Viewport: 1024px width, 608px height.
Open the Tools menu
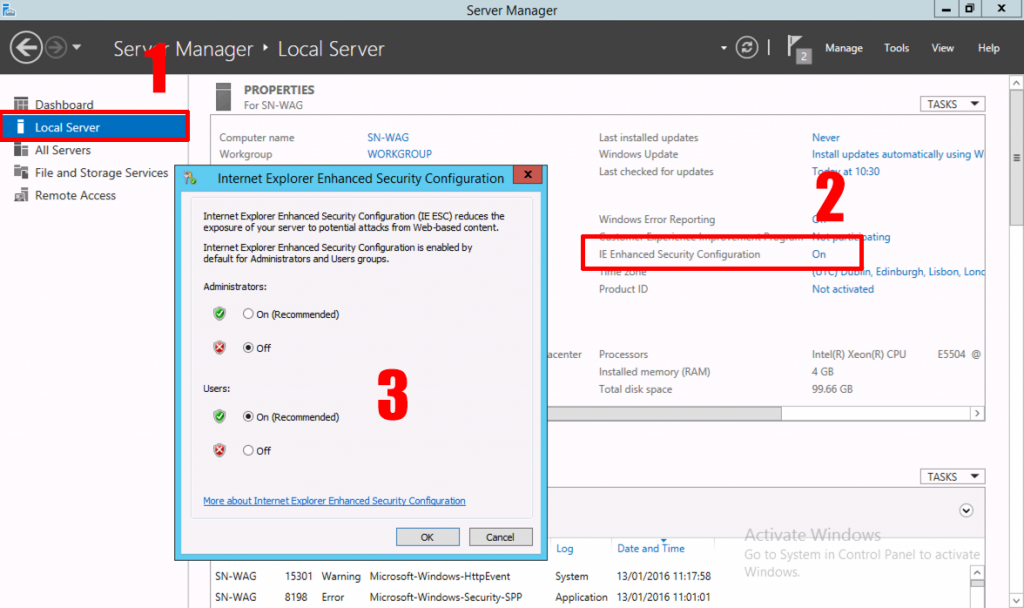click(896, 48)
